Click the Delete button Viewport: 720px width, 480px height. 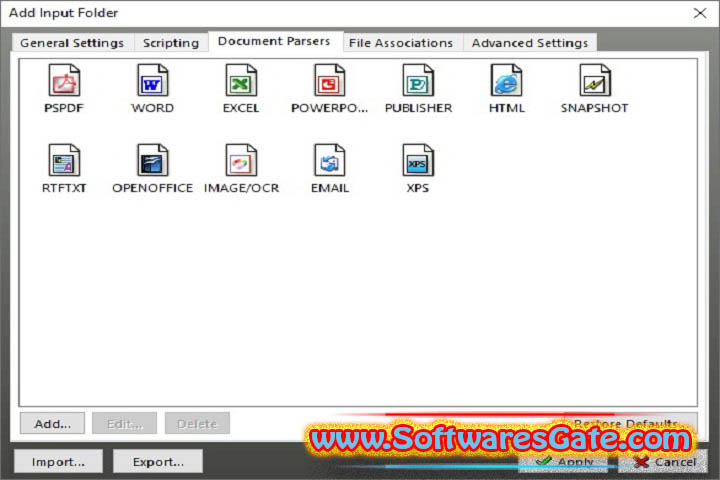[197, 423]
